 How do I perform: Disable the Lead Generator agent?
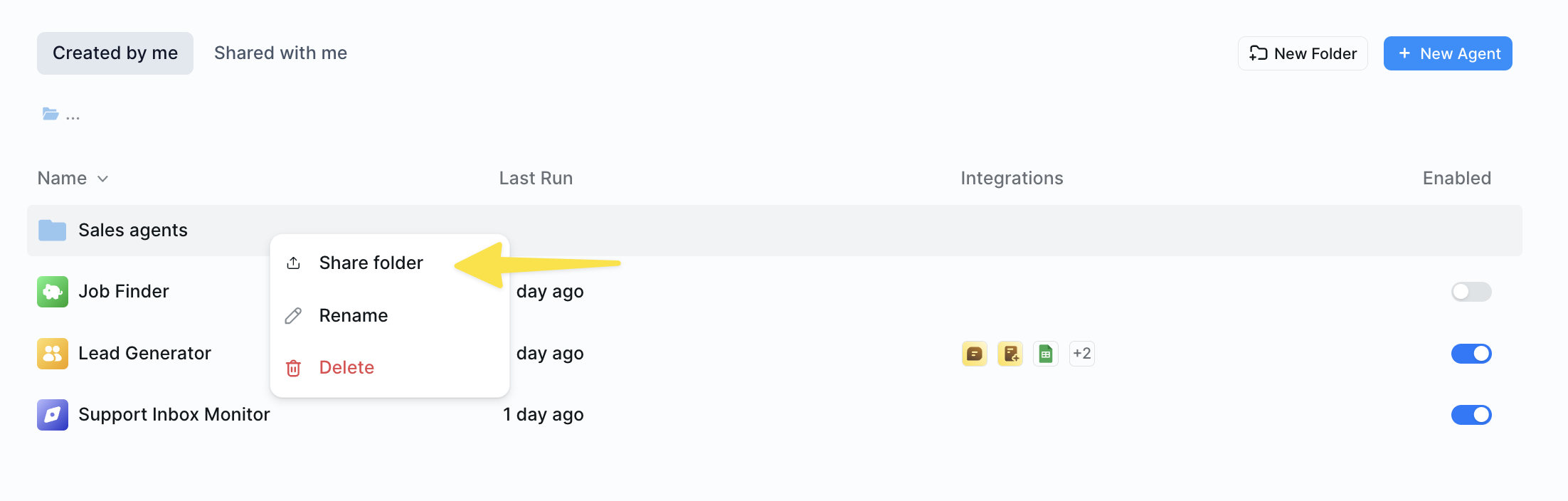point(1471,353)
